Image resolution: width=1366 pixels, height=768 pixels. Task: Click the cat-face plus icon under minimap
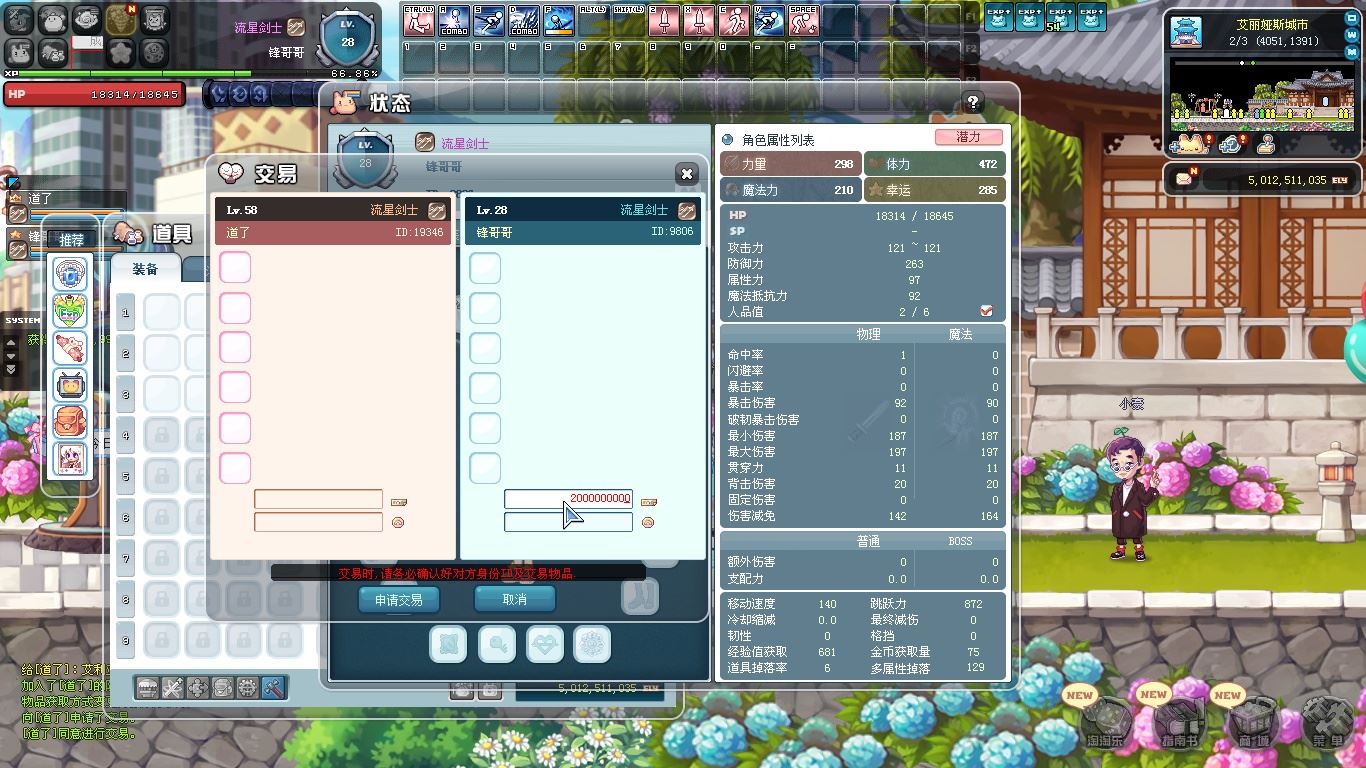click(x=1189, y=144)
